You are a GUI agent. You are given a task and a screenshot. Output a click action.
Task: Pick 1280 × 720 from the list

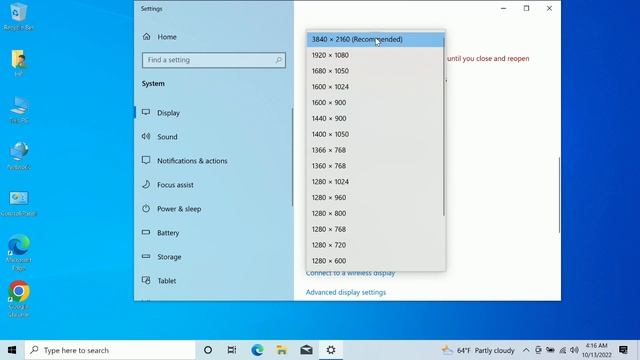(376, 245)
